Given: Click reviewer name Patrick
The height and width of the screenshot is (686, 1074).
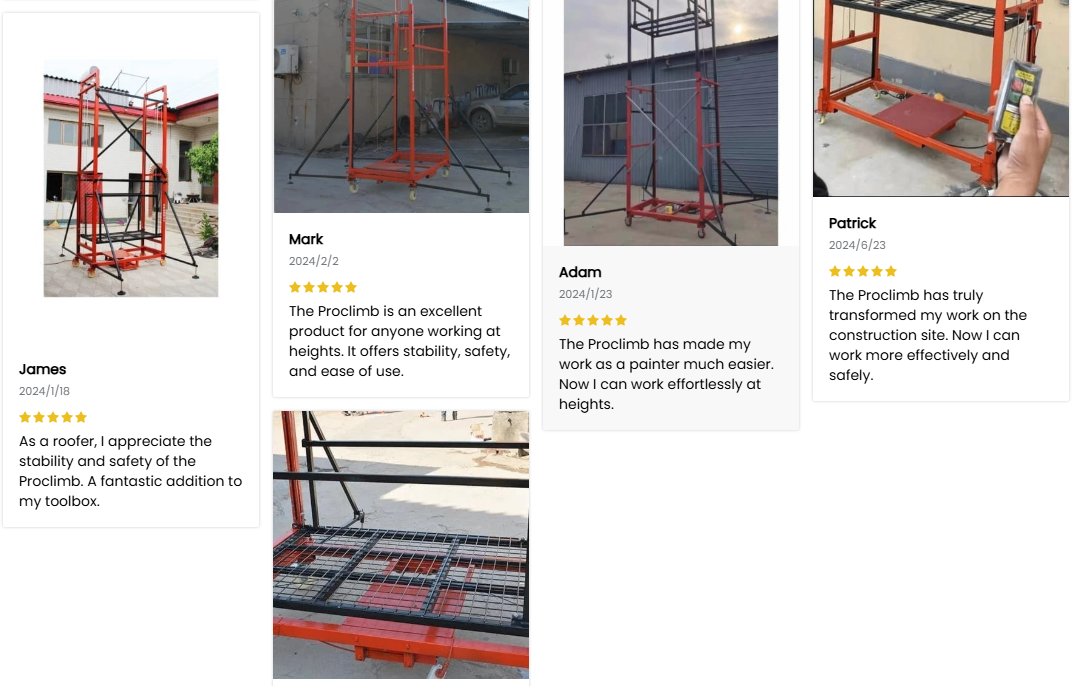Looking at the screenshot, I should click(853, 223).
